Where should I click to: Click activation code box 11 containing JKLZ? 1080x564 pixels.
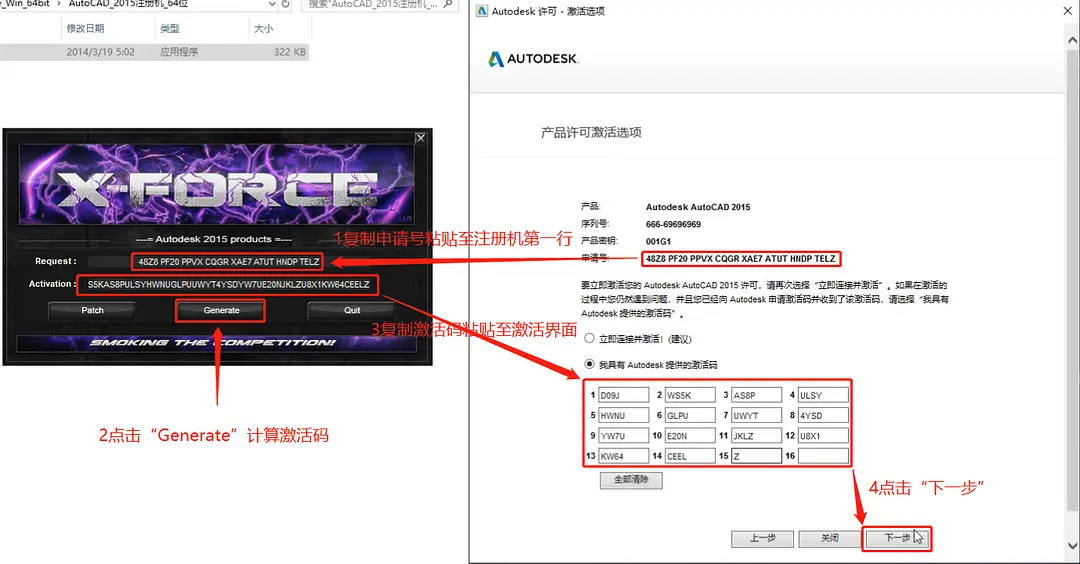point(756,436)
